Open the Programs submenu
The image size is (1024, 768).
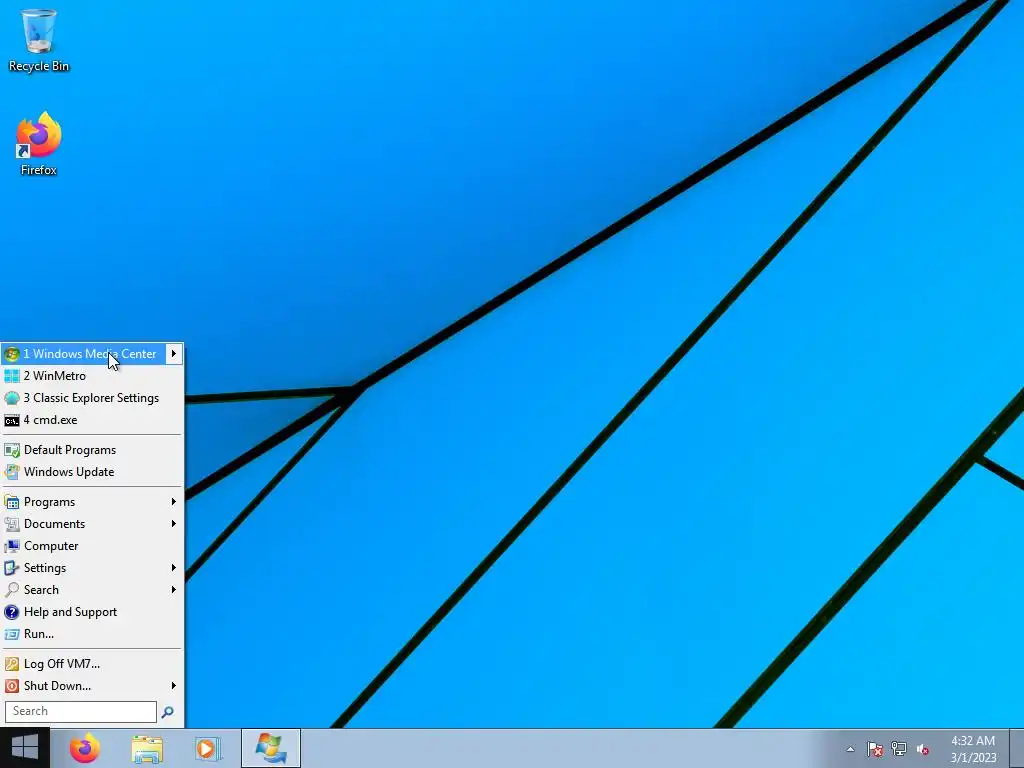[92, 502]
